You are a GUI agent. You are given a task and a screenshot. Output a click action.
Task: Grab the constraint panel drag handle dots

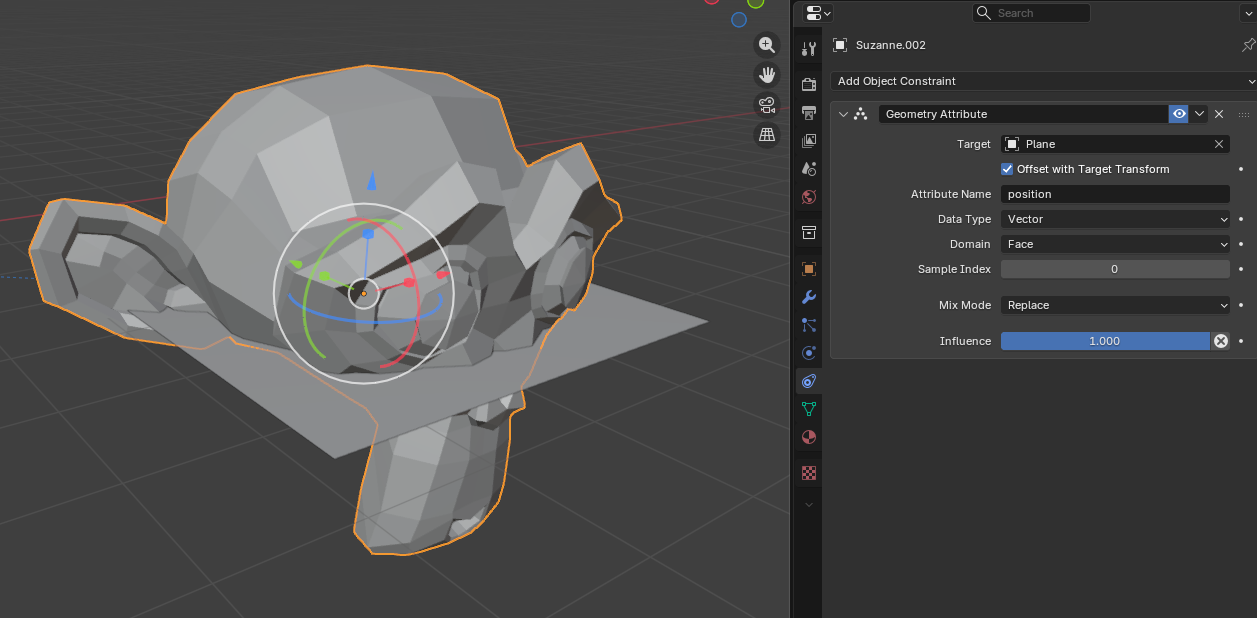1244,114
